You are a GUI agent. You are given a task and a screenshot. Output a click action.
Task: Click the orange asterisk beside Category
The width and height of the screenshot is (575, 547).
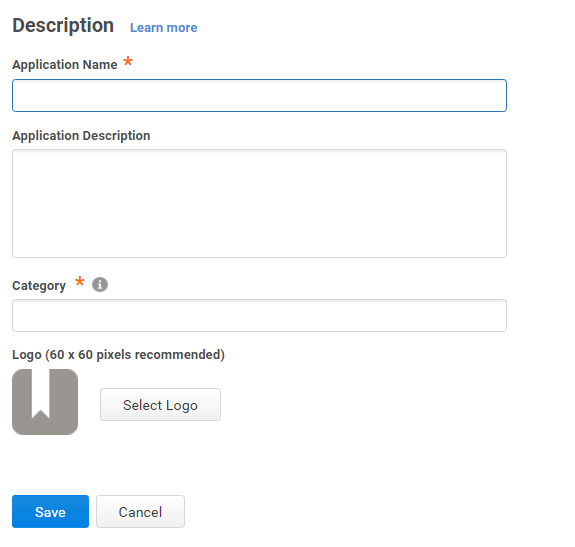click(80, 282)
